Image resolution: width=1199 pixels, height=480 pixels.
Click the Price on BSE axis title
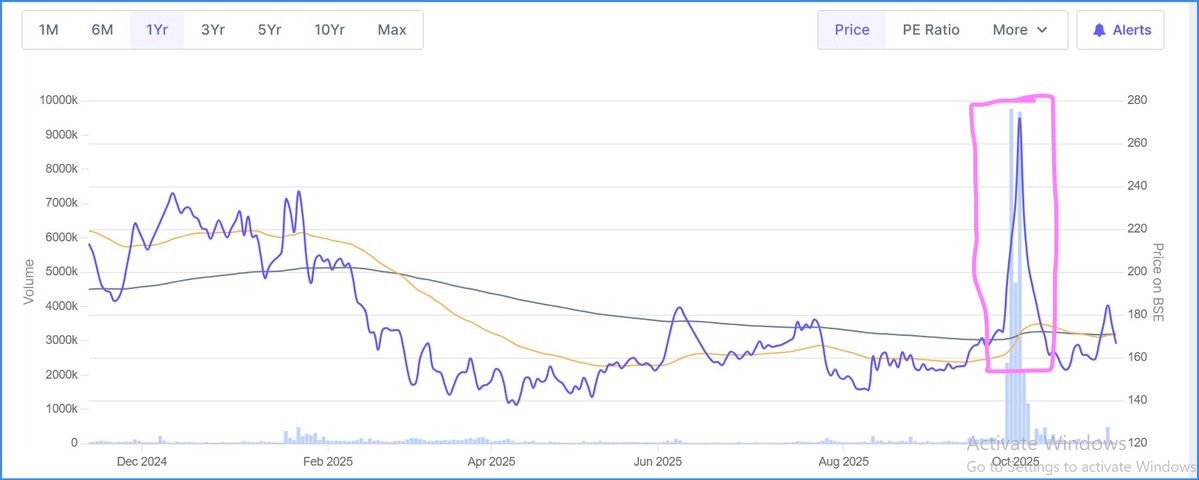point(1158,282)
